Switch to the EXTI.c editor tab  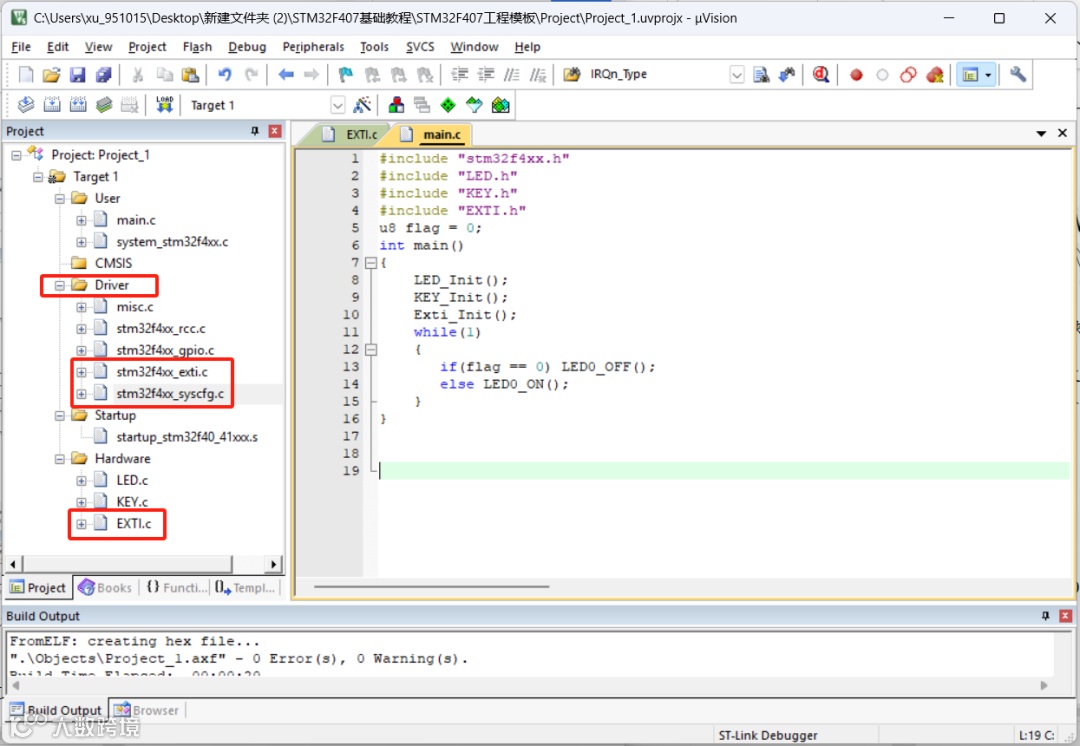coord(352,134)
